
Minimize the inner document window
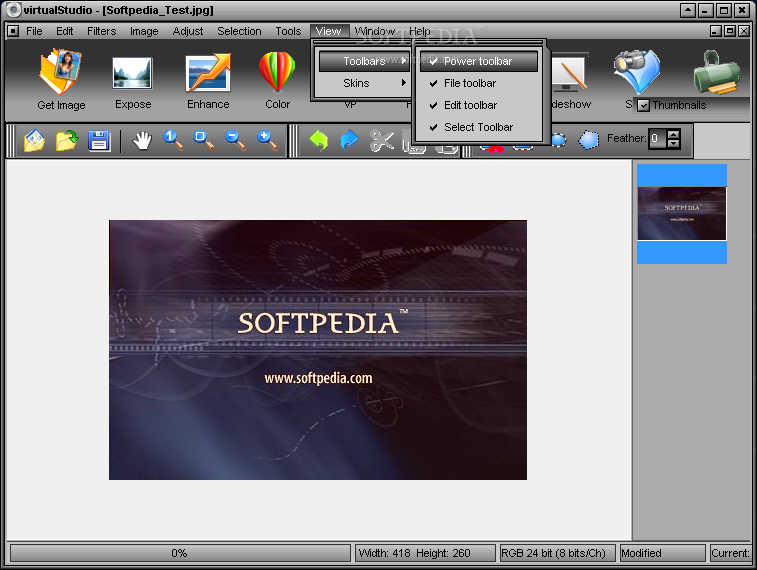(x=716, y=31)
